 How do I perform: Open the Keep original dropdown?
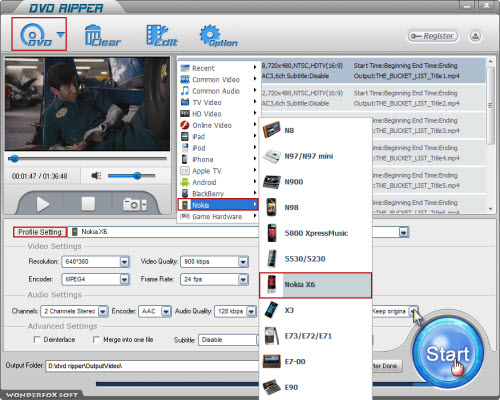click(413, 311)
